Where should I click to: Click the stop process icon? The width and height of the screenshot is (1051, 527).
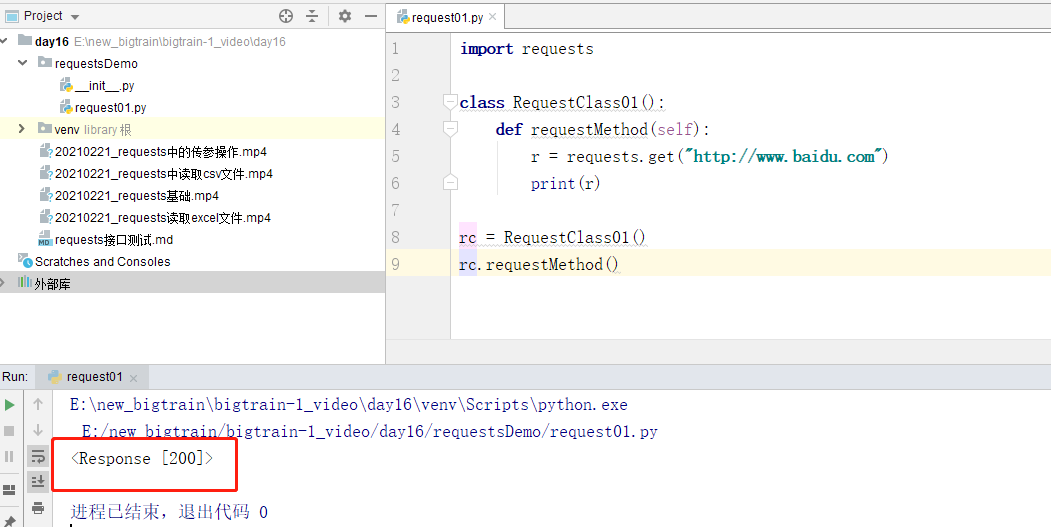(9, 430)
